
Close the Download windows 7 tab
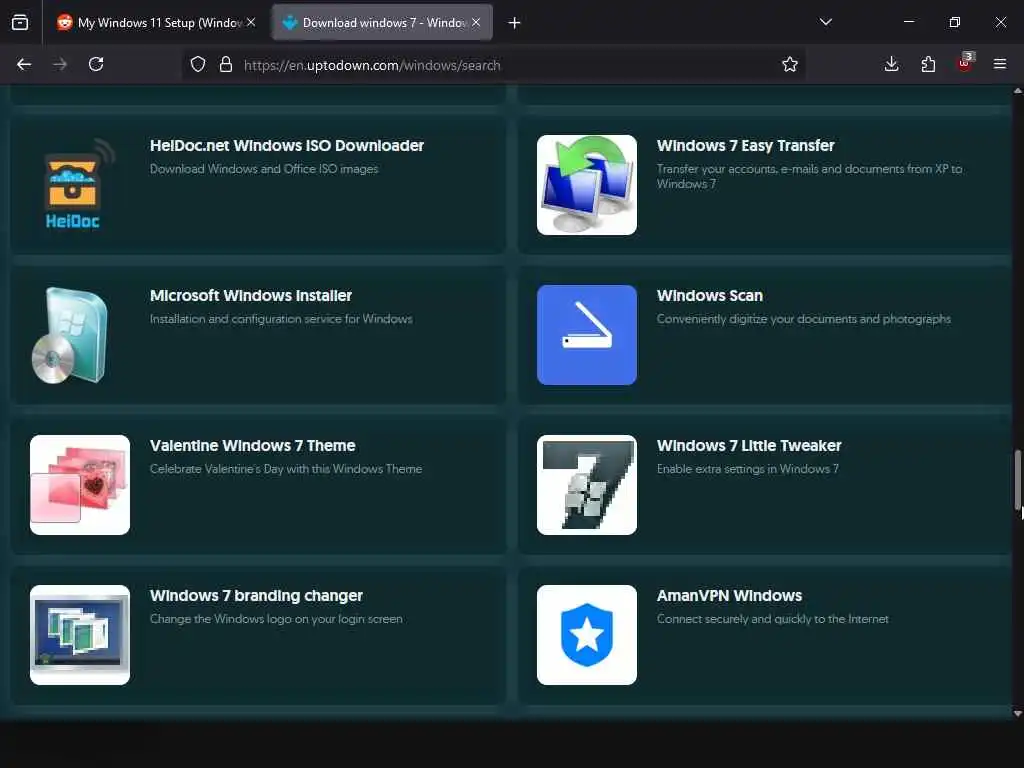[476, 23]
